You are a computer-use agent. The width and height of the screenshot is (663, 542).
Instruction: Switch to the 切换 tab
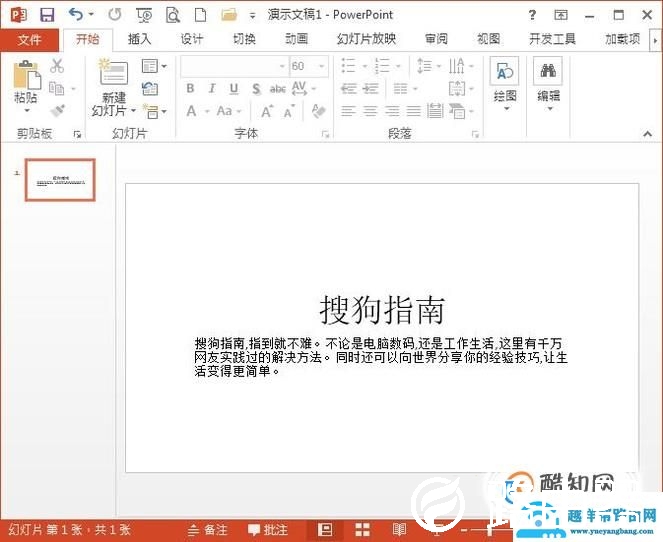(244, 39)
